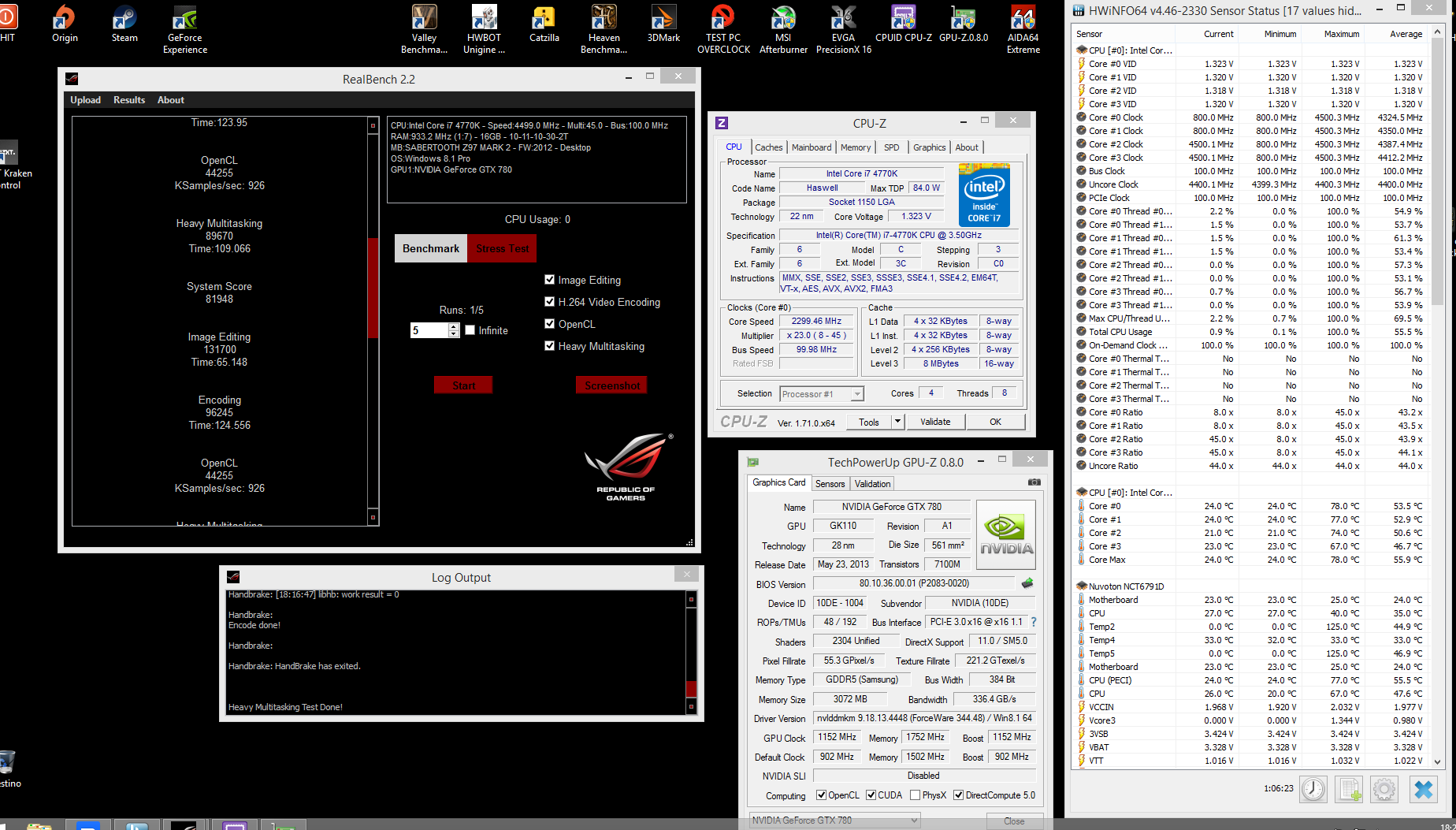
Task: Click the CPU-Z title bar Z icon
Action: 721,123
